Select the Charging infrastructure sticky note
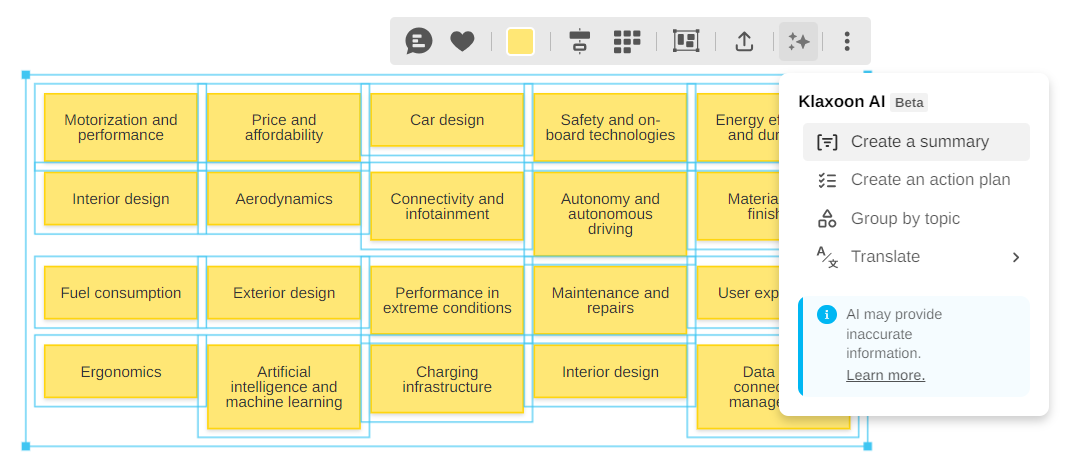 pos(447,379)
